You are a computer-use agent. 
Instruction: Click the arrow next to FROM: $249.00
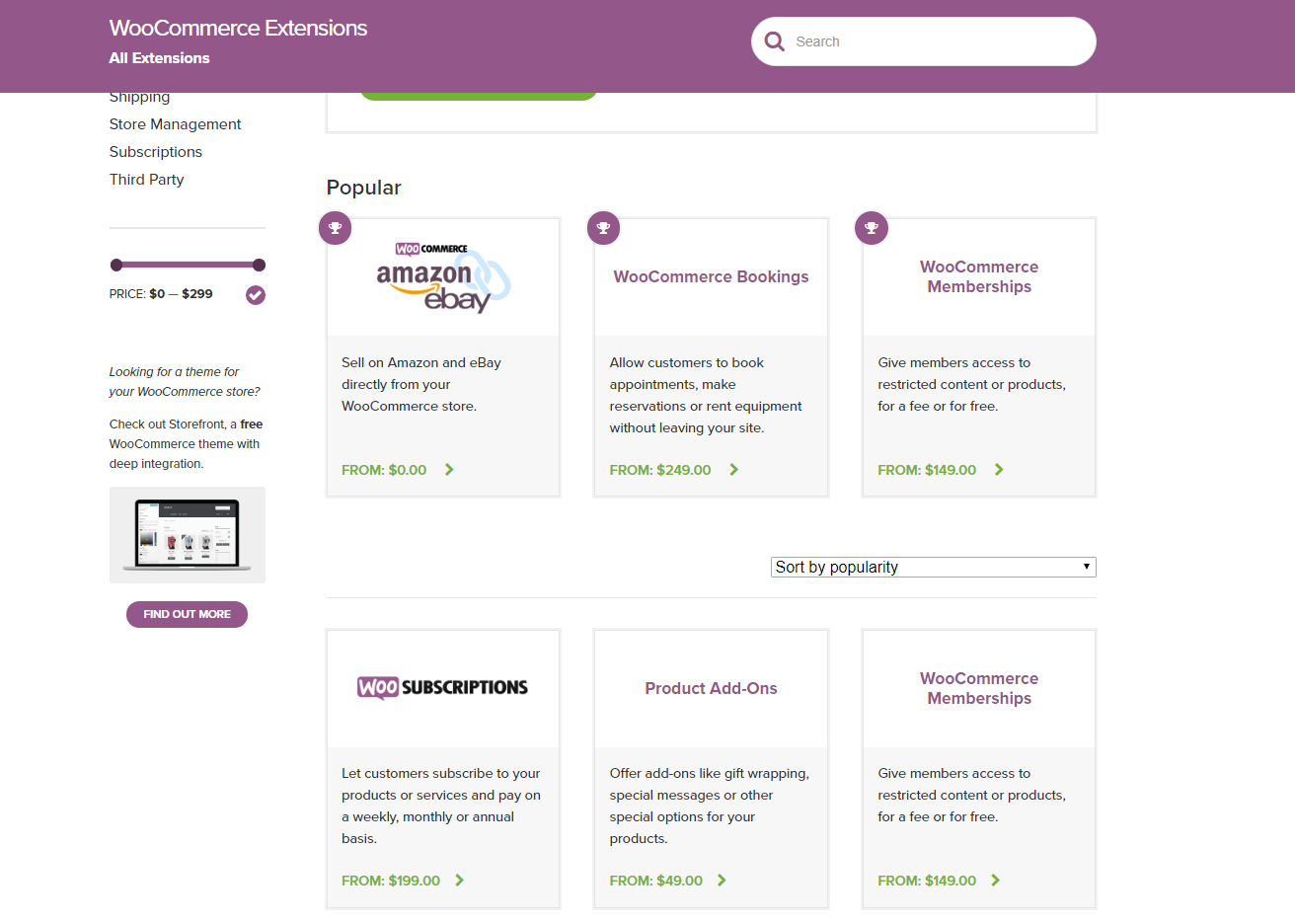click(x=733, y=470)
